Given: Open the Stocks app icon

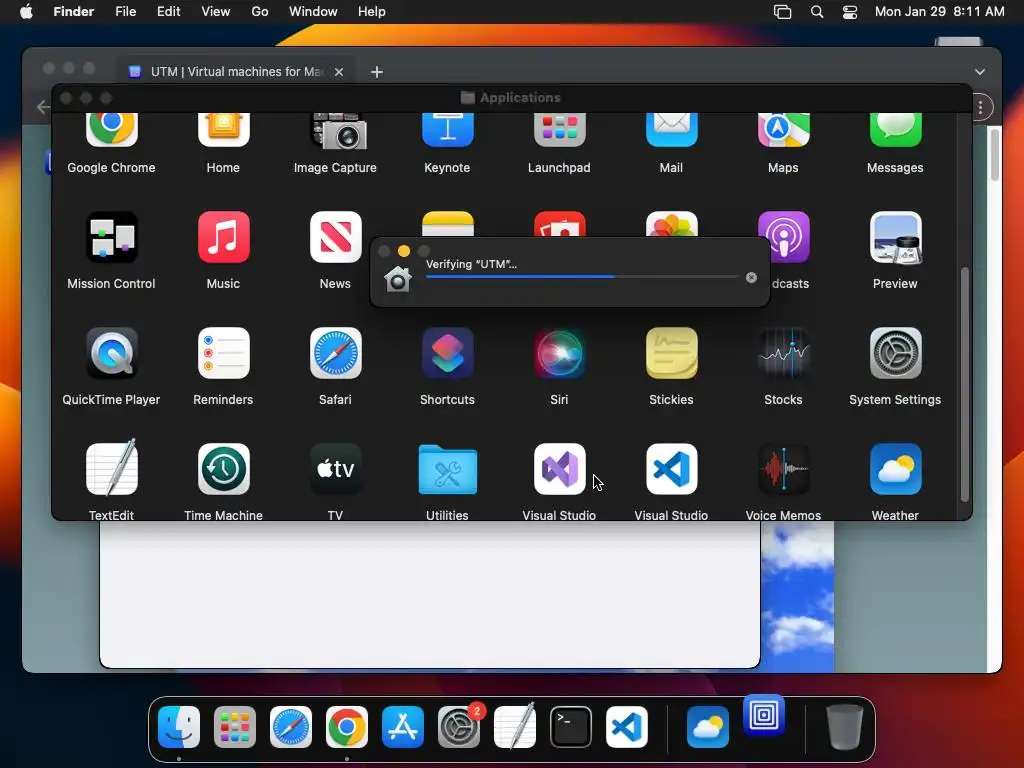Looking at the screenshot, I should coord(784,353).
